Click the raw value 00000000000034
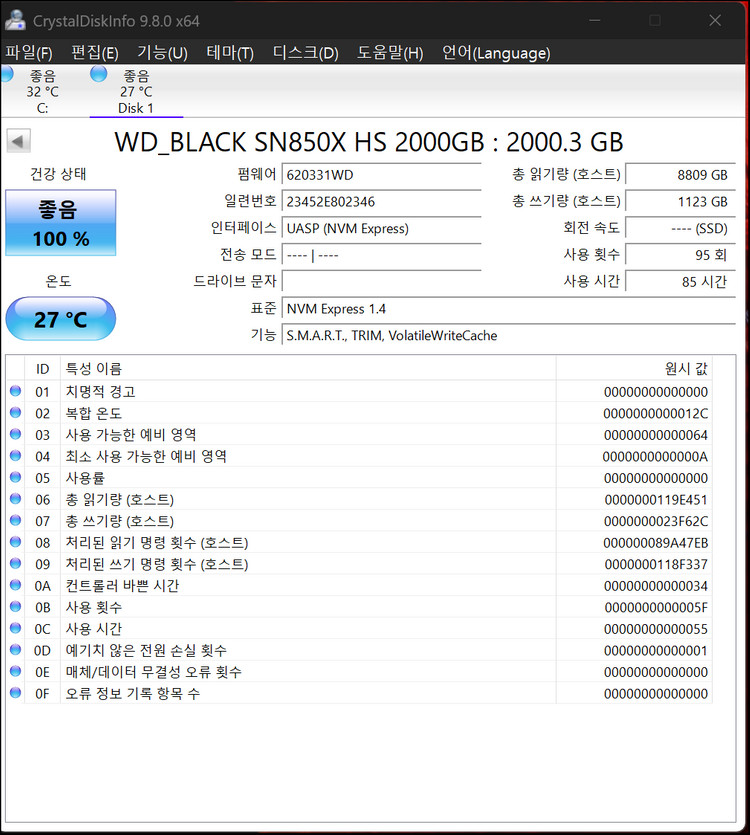 coord(655,586)
